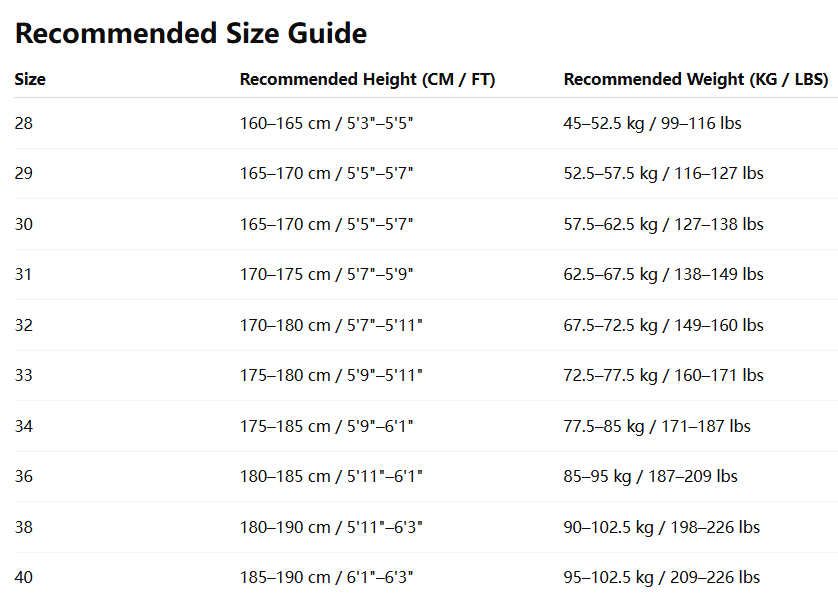Click the size 38 cell

point(24,526)
